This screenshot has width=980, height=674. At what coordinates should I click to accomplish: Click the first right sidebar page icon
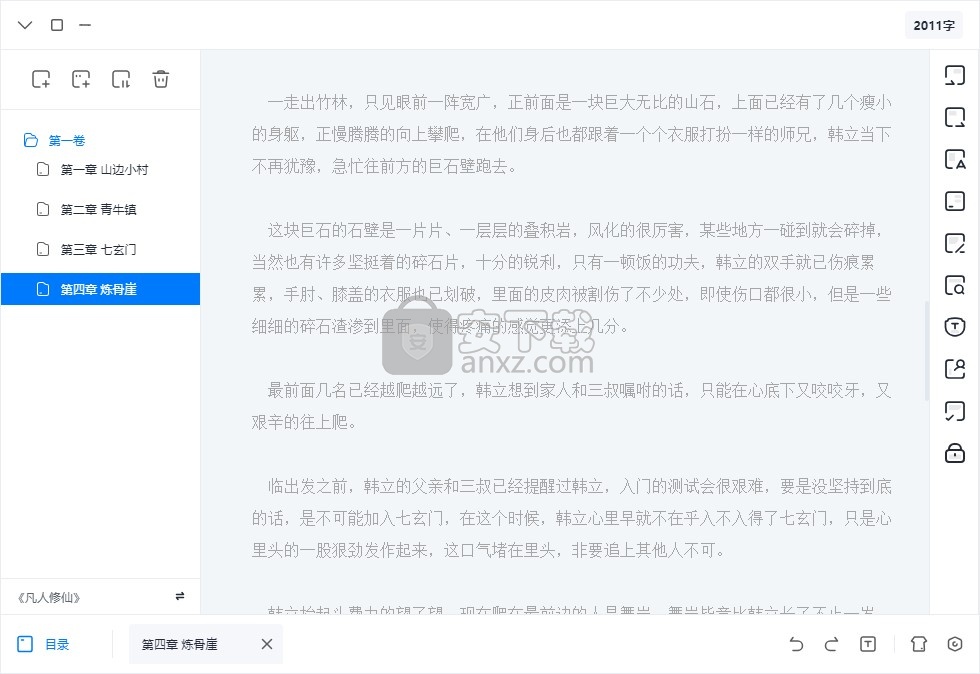954,75
